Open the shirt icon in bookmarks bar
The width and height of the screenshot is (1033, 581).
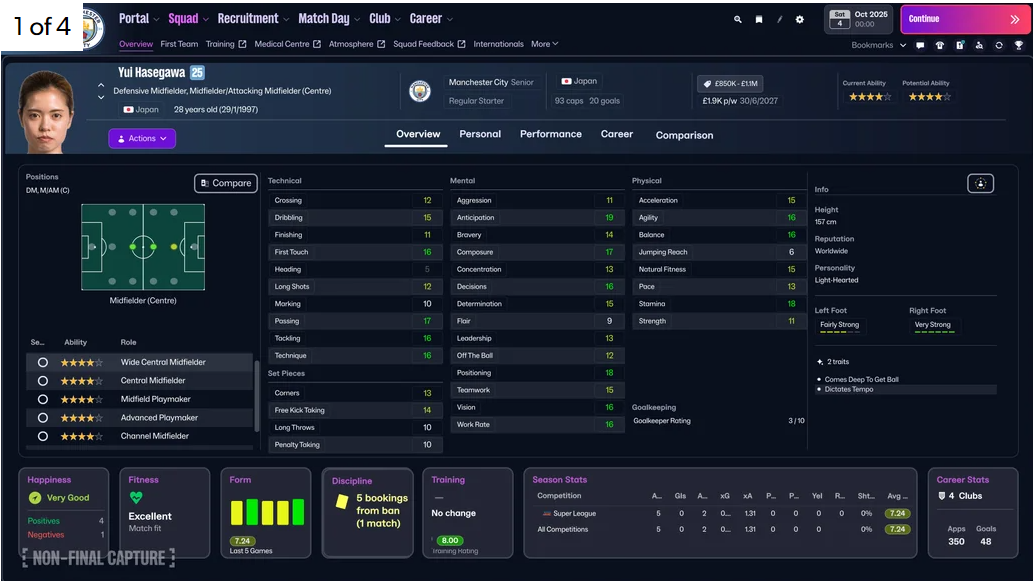pos(940,45)
